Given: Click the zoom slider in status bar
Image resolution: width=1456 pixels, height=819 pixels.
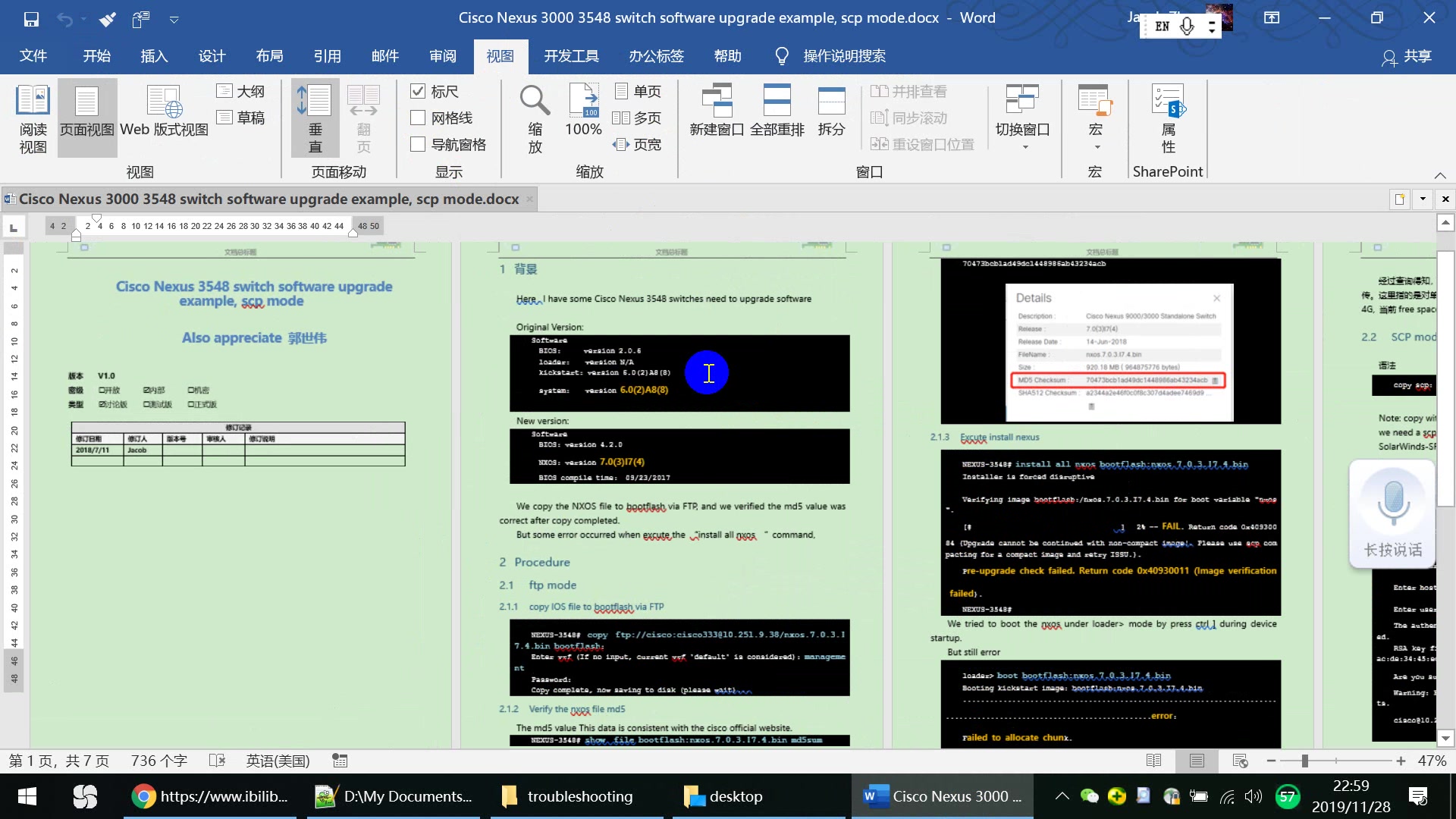Looking at the screenshot, I should tap(1304, 761).
